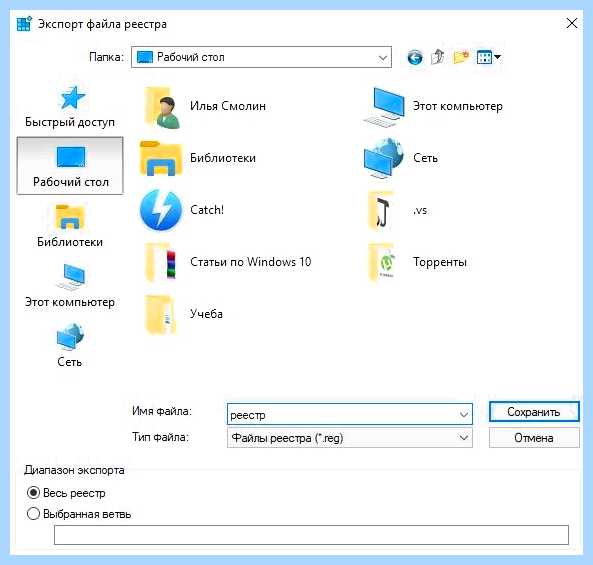Image resolution: width=593 pixels, height=565 pixels.
Task: Click the Catch! label
Action: (207, 210)
